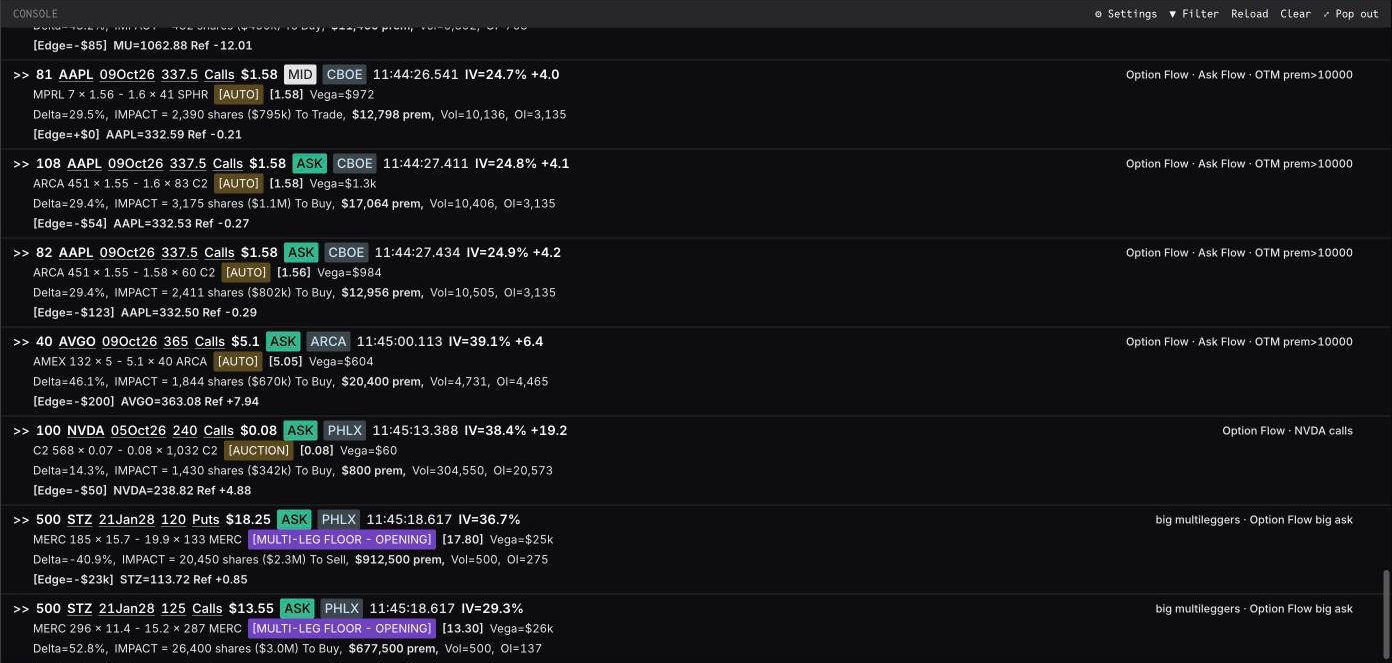Pop out the console window

tap(1350, 14)
